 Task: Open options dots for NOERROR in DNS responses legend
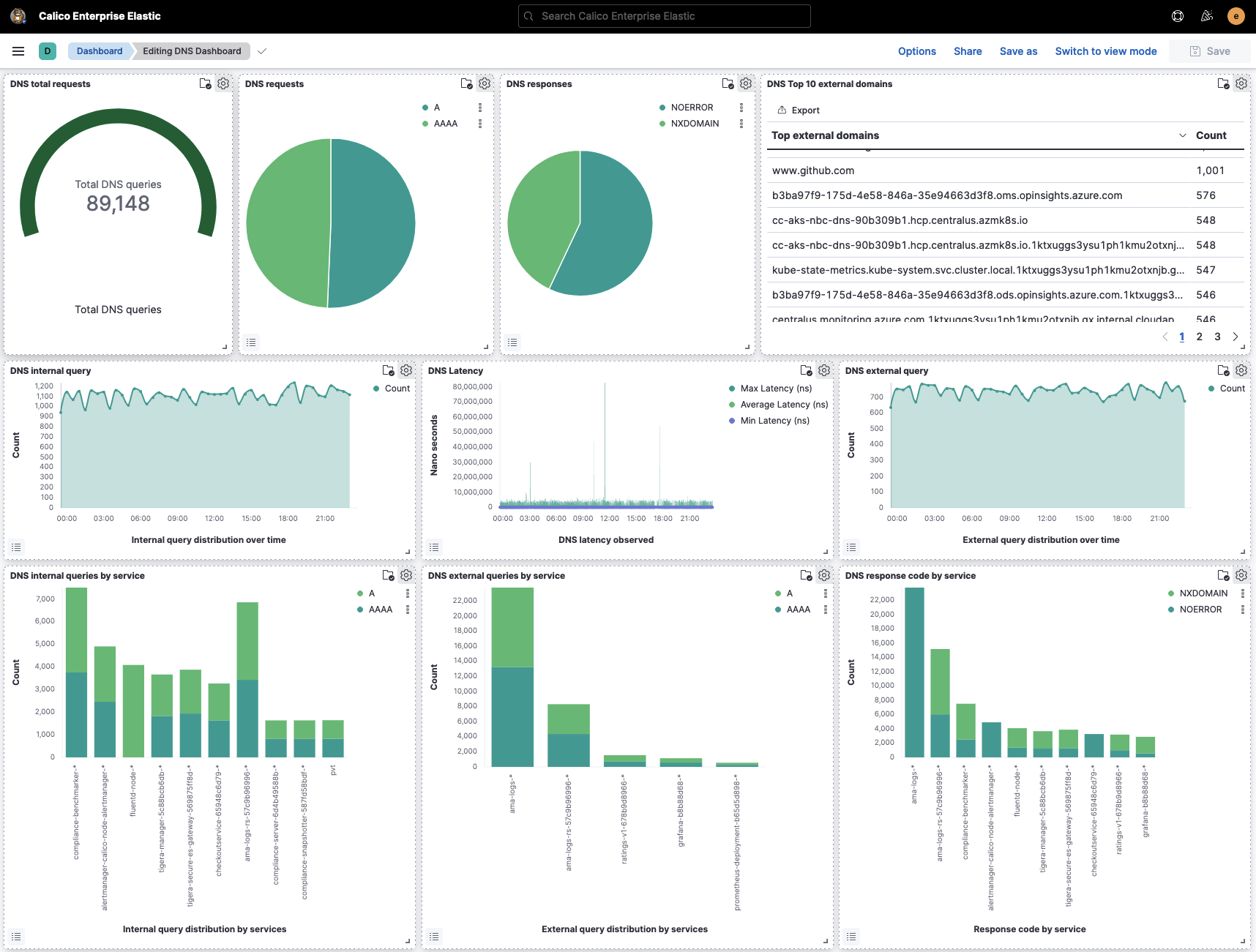(741, 108)
